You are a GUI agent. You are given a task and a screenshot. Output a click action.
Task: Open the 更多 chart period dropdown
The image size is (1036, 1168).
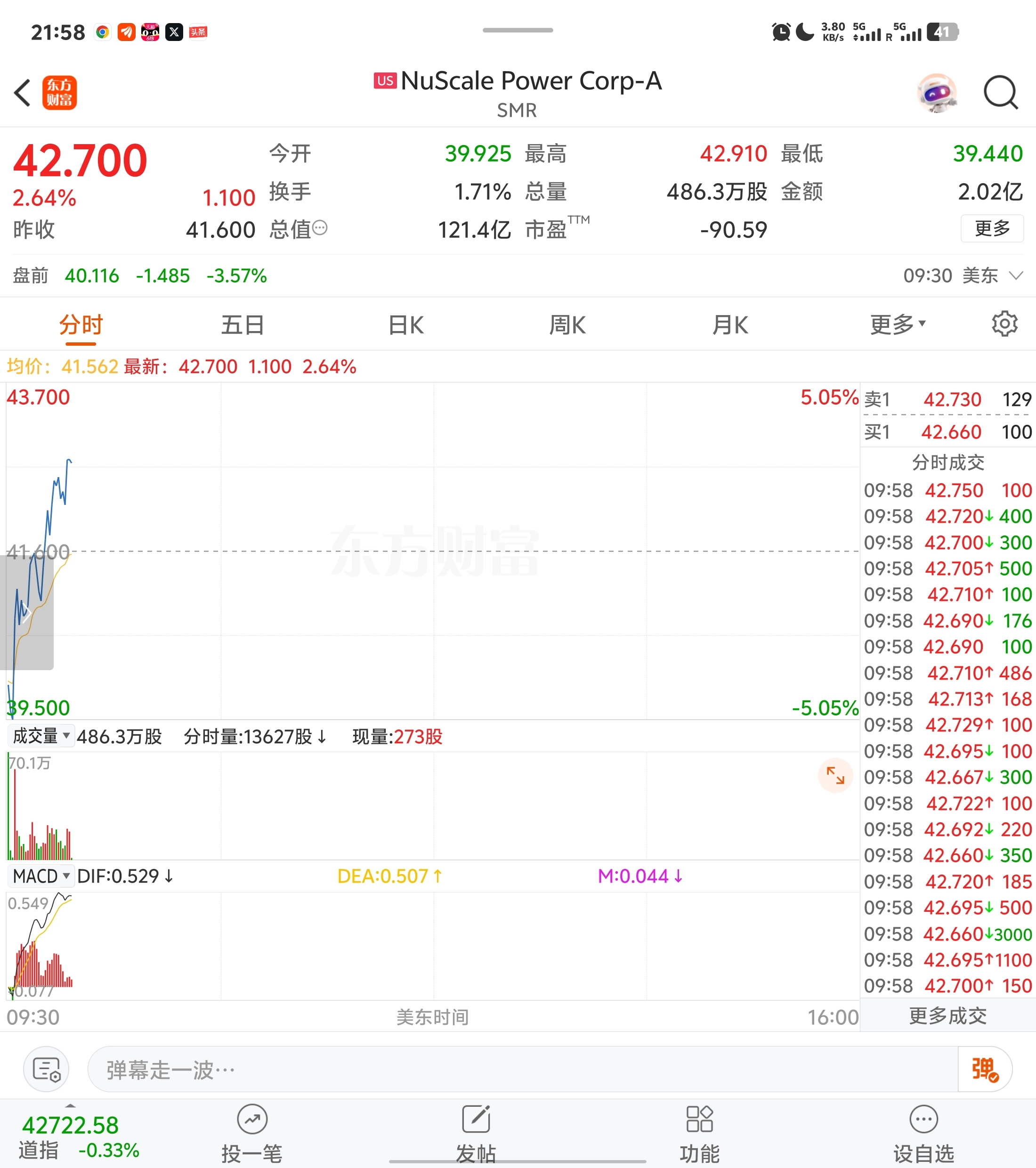tap(897, 324)
